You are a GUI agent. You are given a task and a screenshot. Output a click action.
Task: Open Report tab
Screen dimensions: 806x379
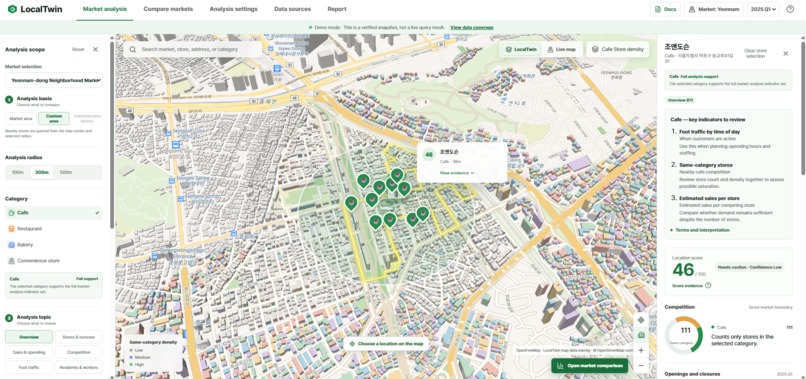(337, 9)
